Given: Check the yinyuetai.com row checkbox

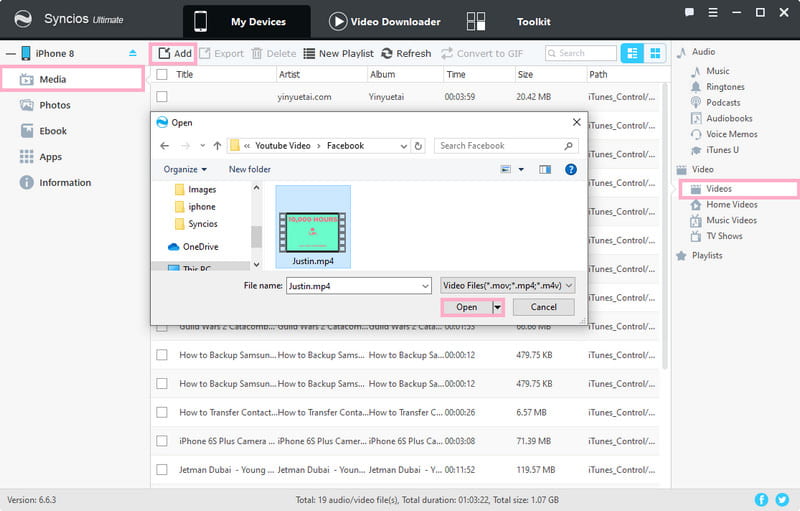Looking at the screenshot, I should 162,96.
